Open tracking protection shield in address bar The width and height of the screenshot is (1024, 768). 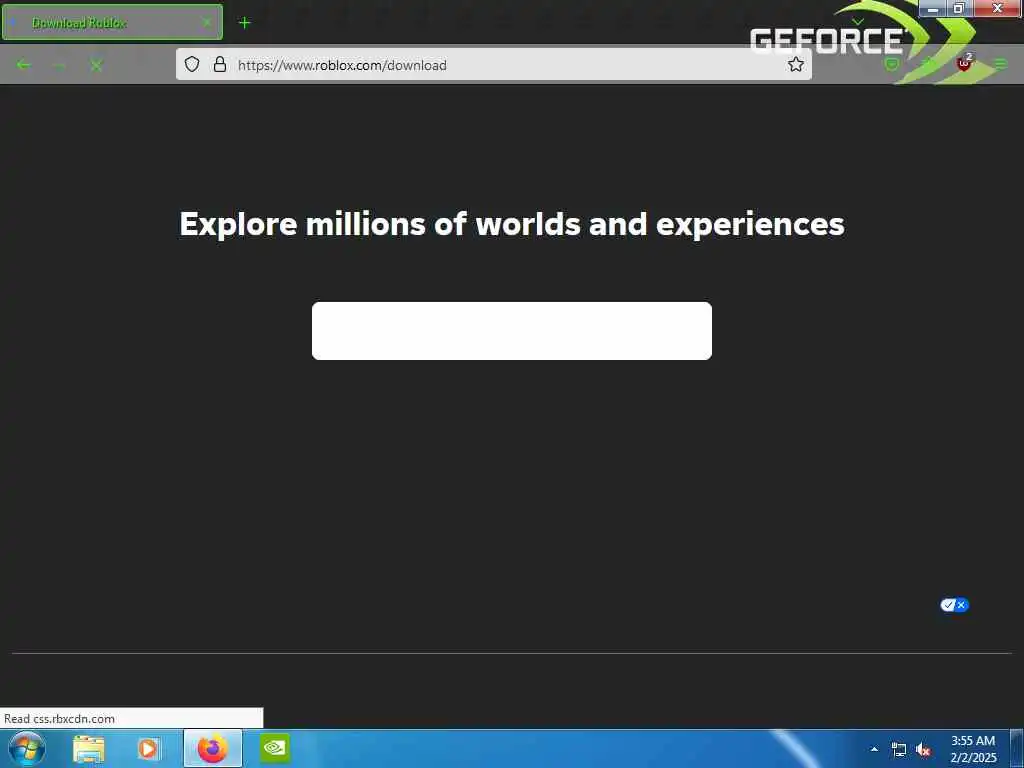[x=191, y=64]
